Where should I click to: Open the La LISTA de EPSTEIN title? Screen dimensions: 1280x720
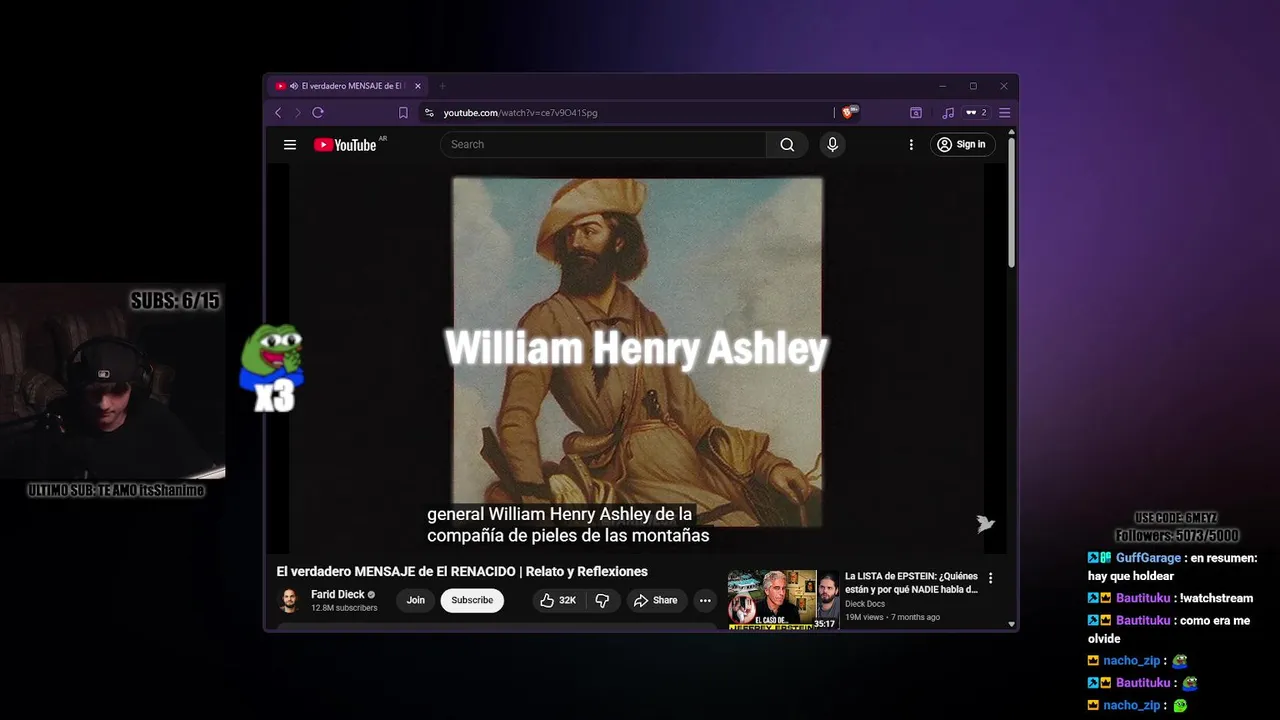coord(911,583)
